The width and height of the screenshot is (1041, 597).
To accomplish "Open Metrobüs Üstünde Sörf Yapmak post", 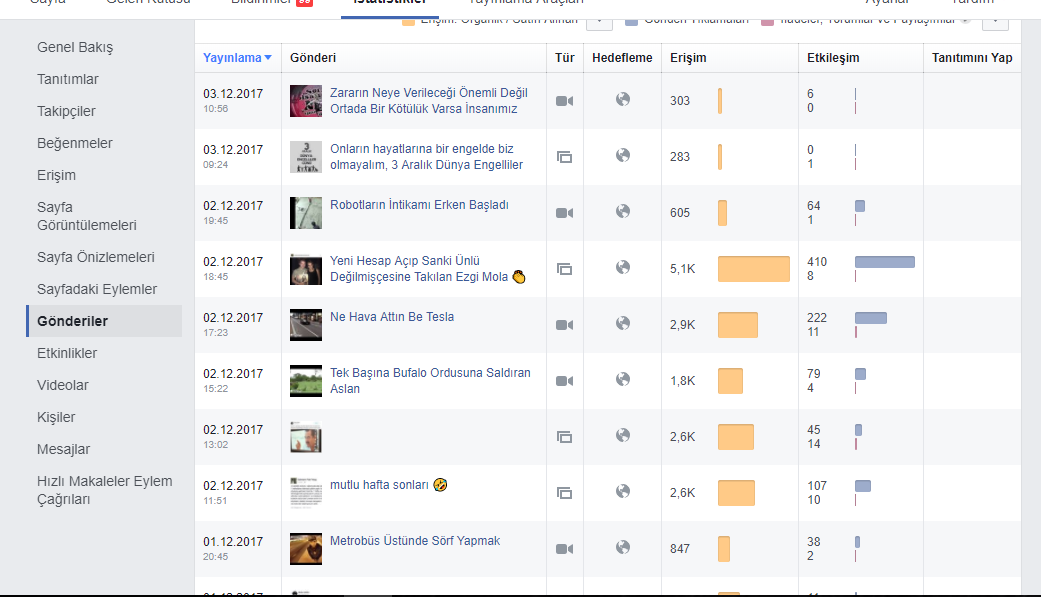I will 415,541.
